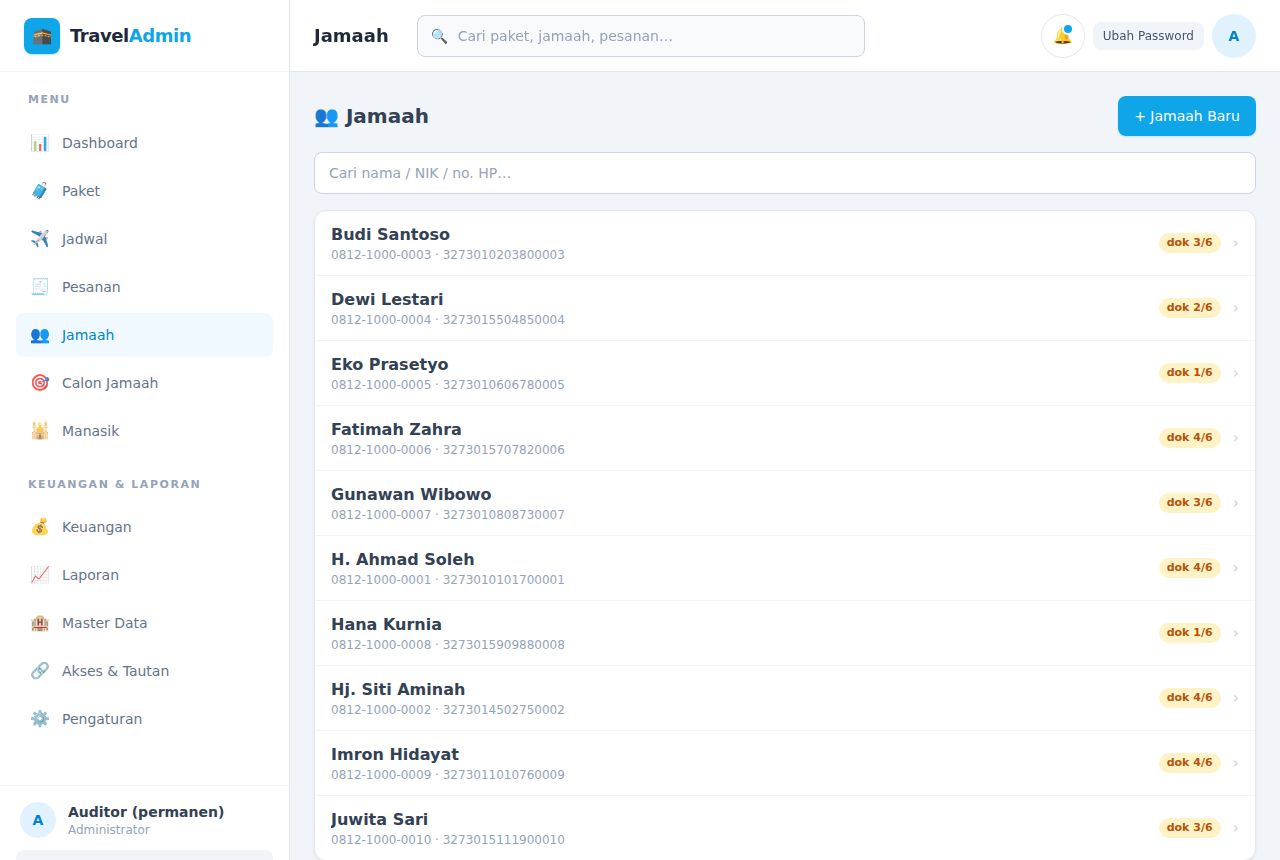Expand Hj. Siti Aminah row chevron

click(1236, 698)
